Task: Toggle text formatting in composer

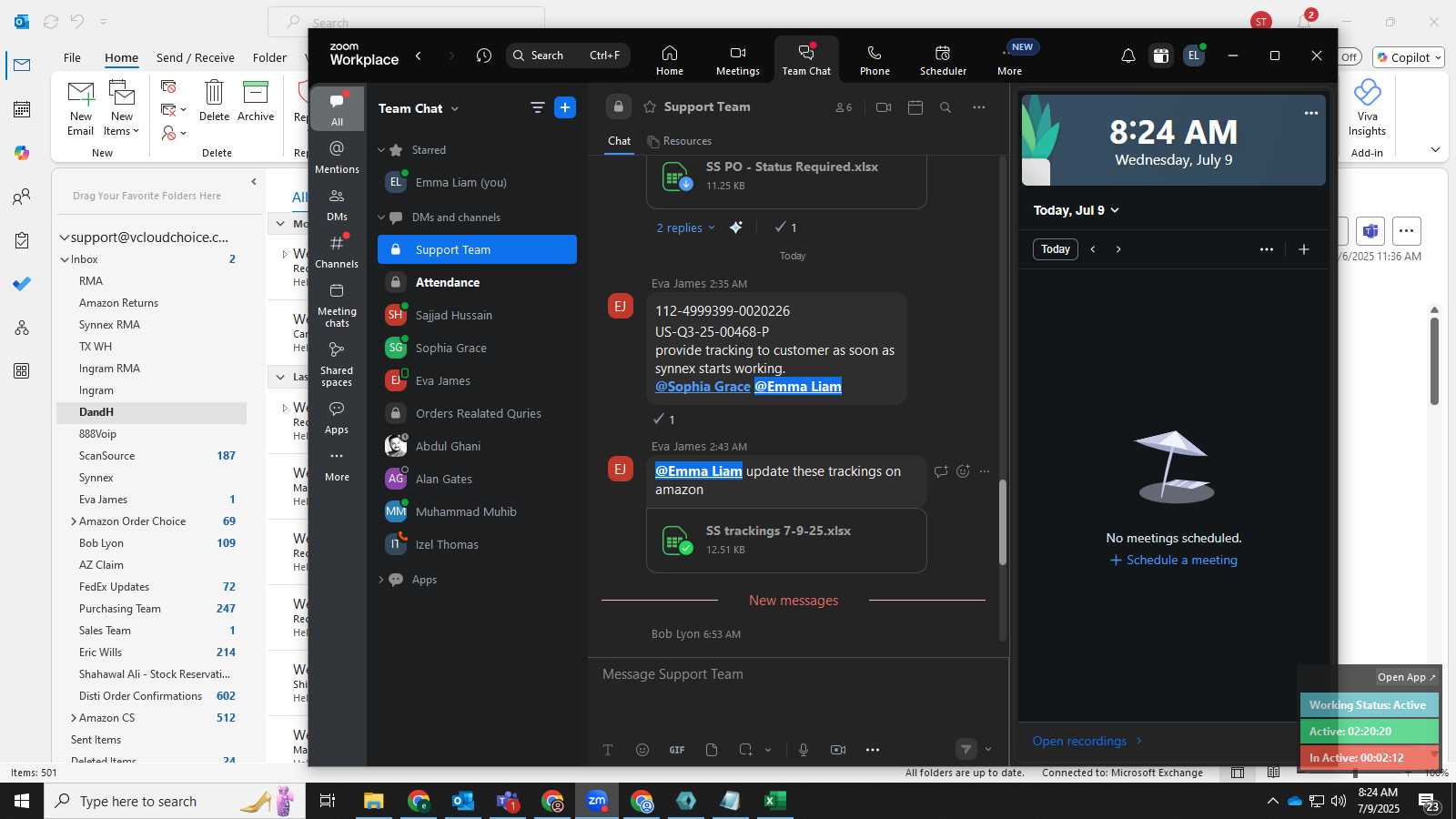Action: coord(608,750)
